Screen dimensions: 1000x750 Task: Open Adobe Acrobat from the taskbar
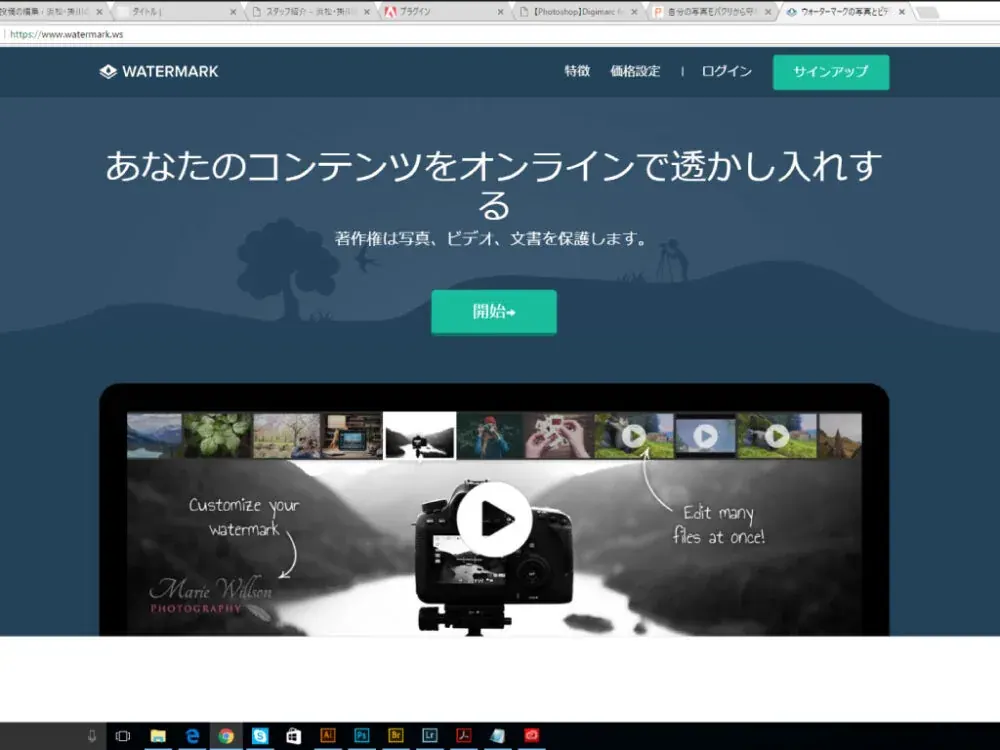pyautogui.click(x=464, y=735)
